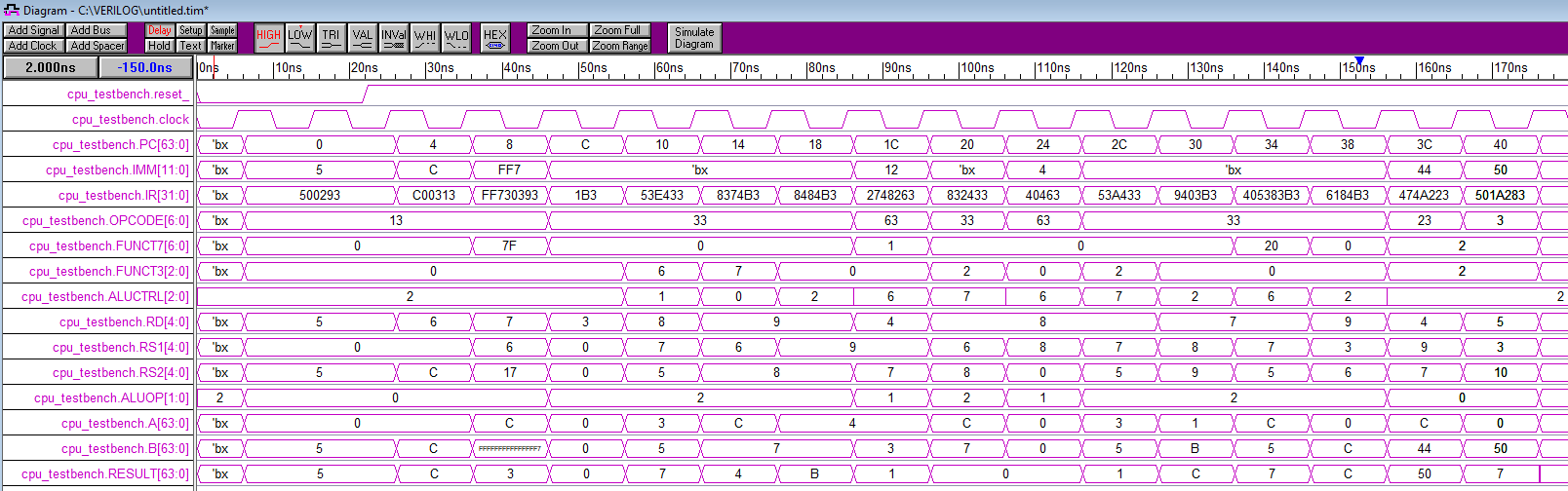
Task: Click the WHI weak high button
Action: click(x=425, y=38)
